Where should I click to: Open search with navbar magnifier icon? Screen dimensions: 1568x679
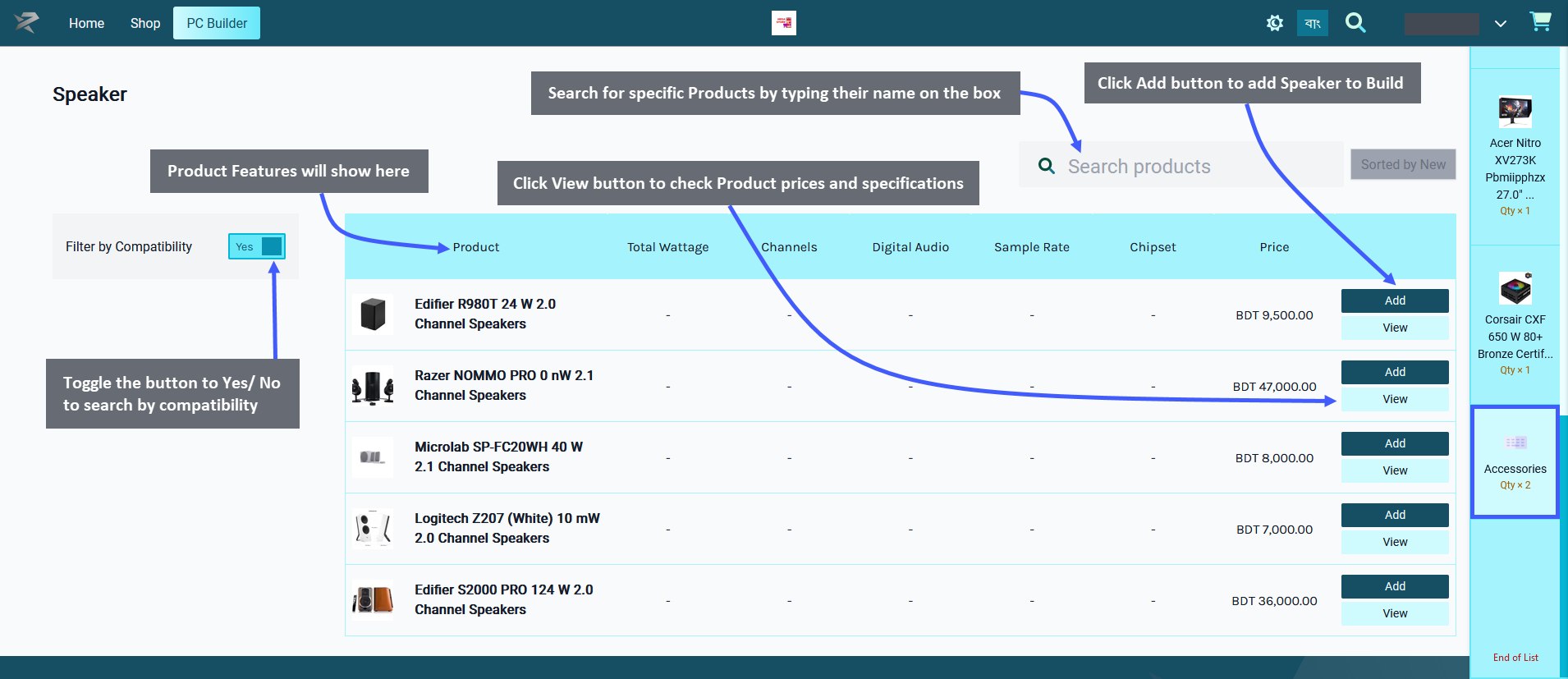(x=1355, y=23)
